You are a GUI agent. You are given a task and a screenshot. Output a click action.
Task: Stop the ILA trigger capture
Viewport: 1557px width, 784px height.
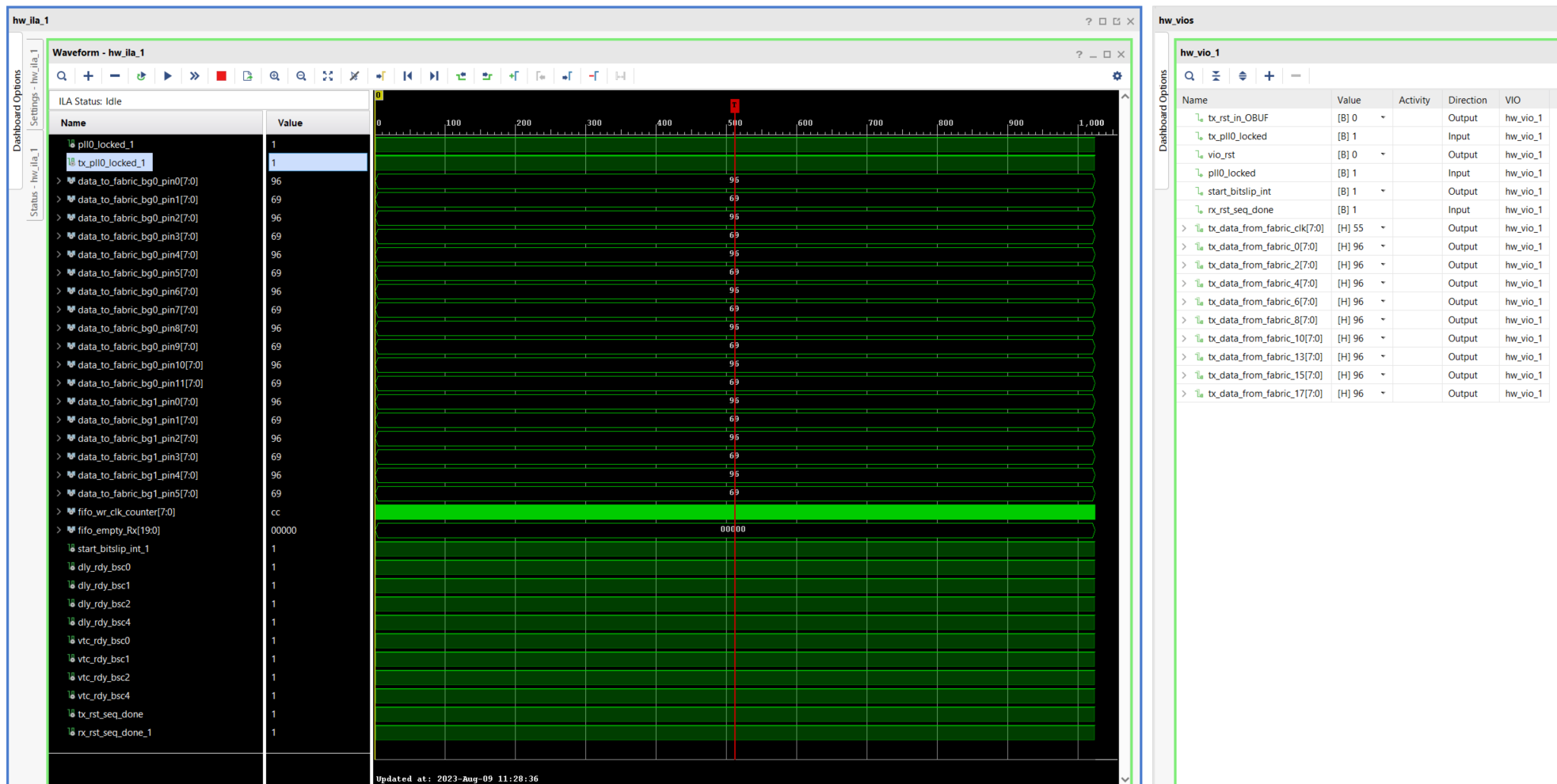(x=221, y=75)
